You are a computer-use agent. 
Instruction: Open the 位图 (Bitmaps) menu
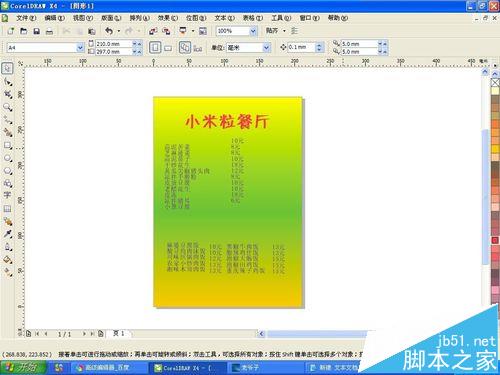click(196, 18)
